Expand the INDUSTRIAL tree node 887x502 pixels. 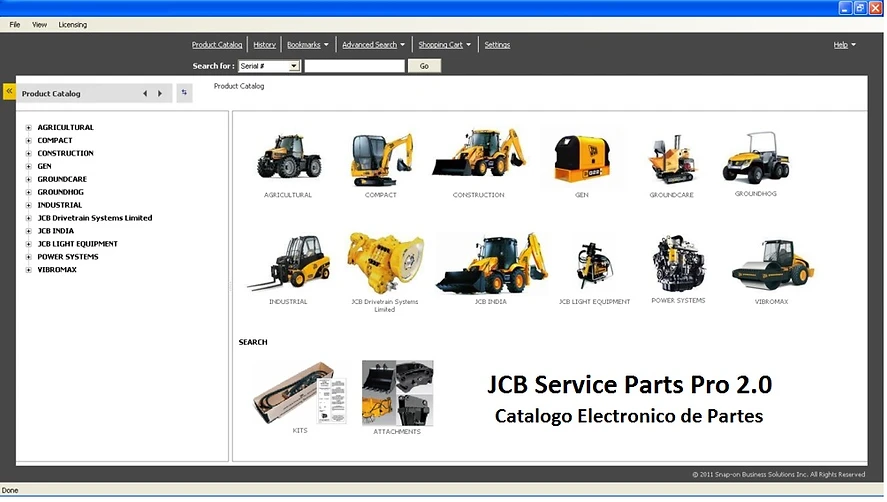[28, 205]
